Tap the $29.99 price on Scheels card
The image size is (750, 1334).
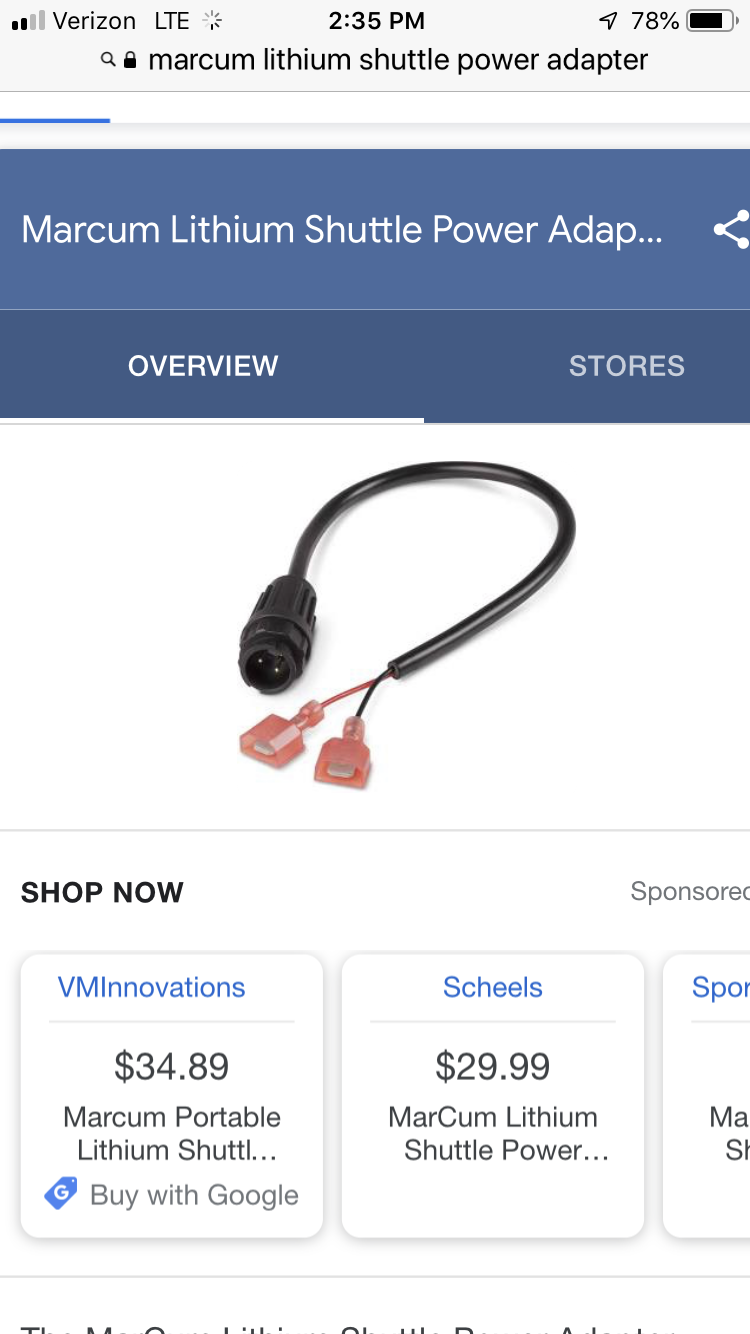tap(493, 1067)
